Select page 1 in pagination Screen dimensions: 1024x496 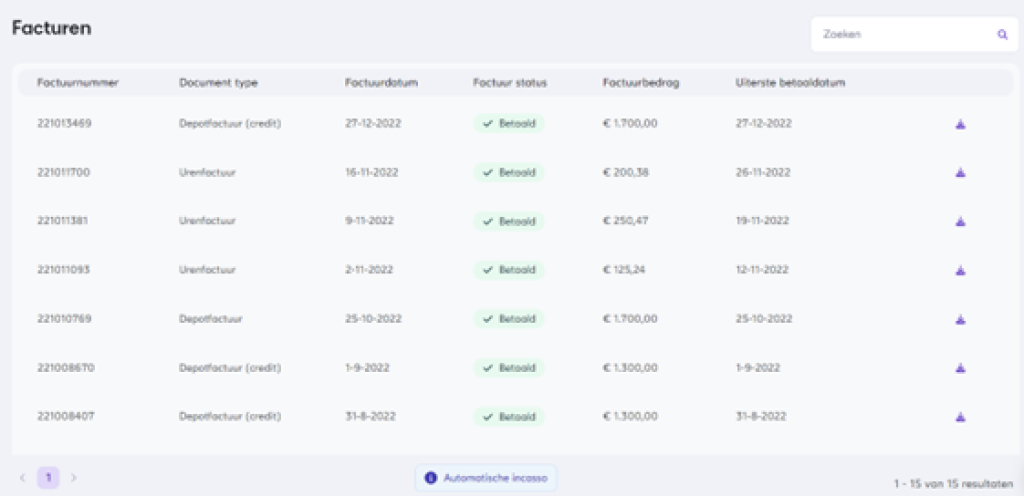(x=48, y=478)
